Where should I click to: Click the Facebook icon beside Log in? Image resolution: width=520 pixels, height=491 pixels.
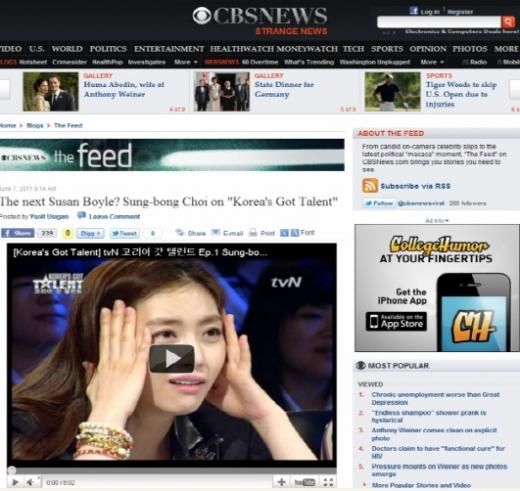(x=413, y=11)
